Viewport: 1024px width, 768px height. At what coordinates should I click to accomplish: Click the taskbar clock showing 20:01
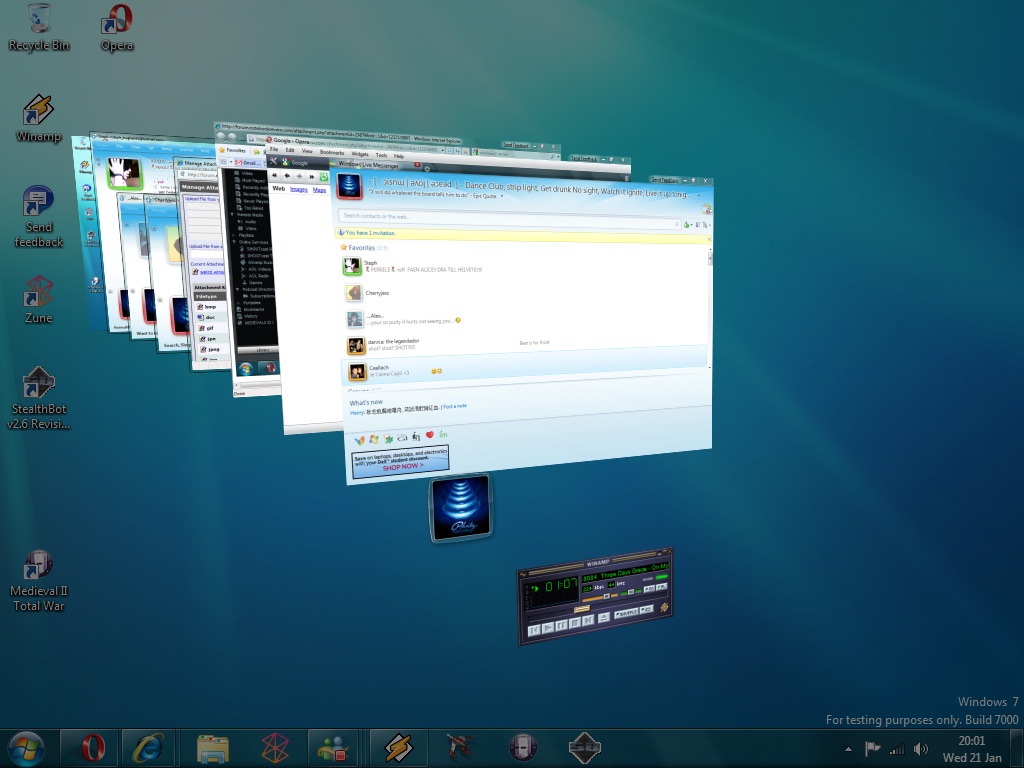(972, 749)
